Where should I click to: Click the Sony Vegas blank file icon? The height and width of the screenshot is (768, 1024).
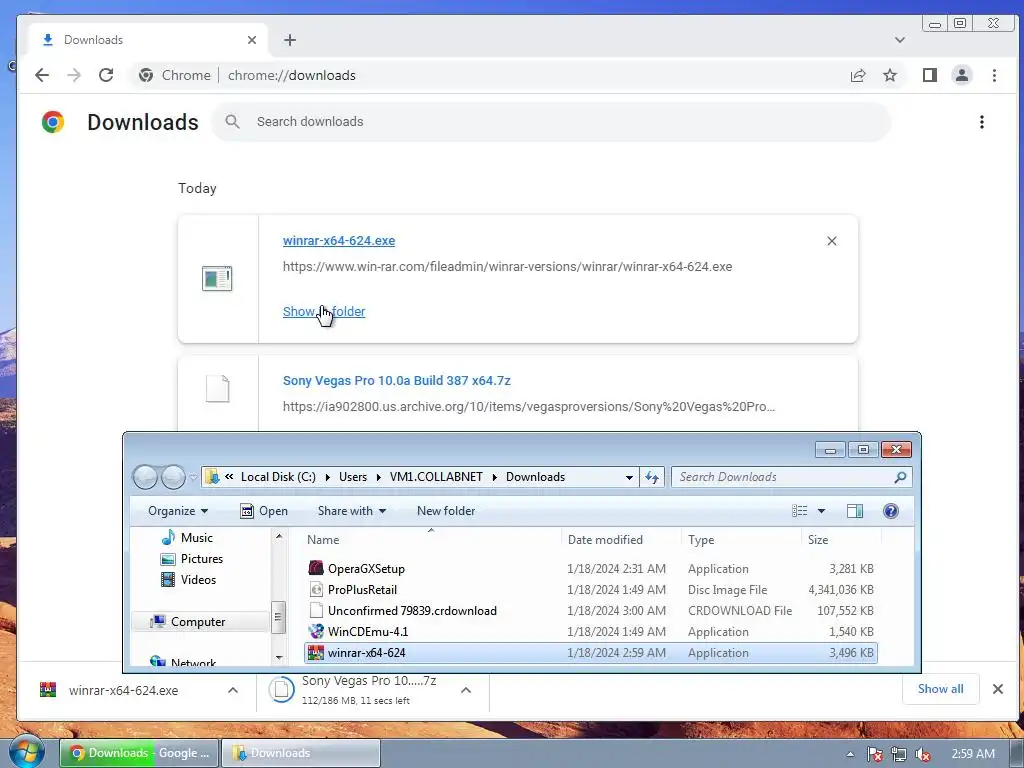(217, 389)
